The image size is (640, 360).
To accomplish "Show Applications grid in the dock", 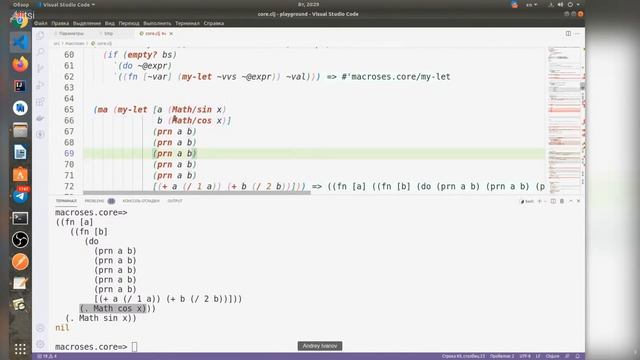I will click(20, 349).
